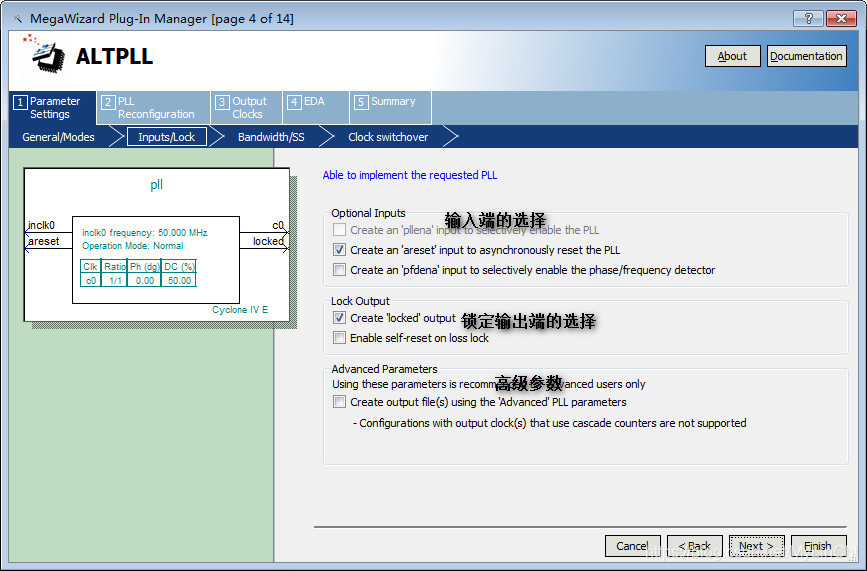Click the Cancel button

633,546
